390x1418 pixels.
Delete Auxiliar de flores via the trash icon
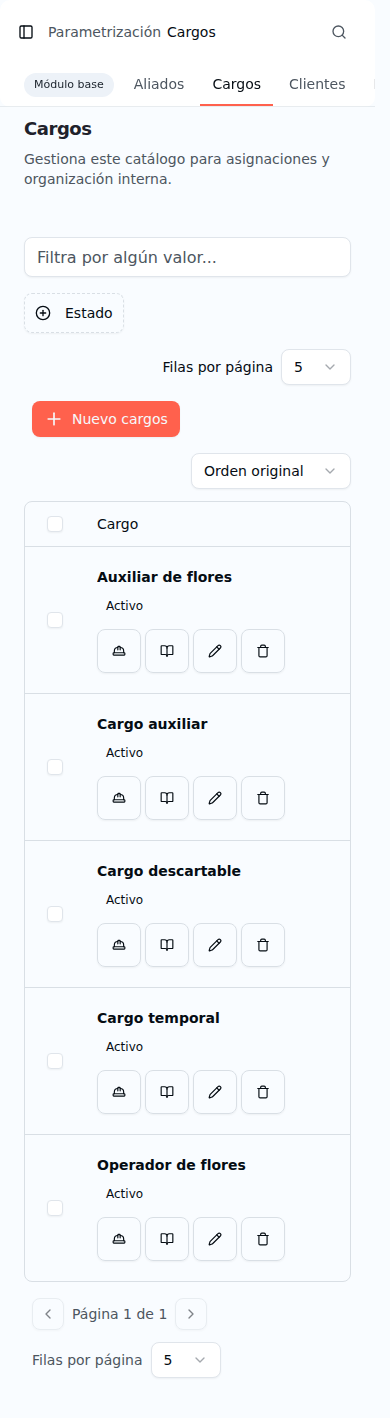tap(263, 651)
